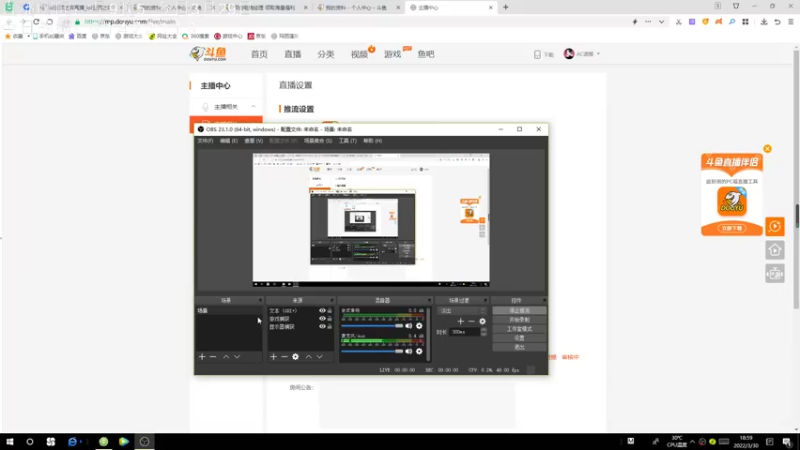Move the scene up with the up arrow
Viewport: 800px width, 450px height.
[226, 357]
